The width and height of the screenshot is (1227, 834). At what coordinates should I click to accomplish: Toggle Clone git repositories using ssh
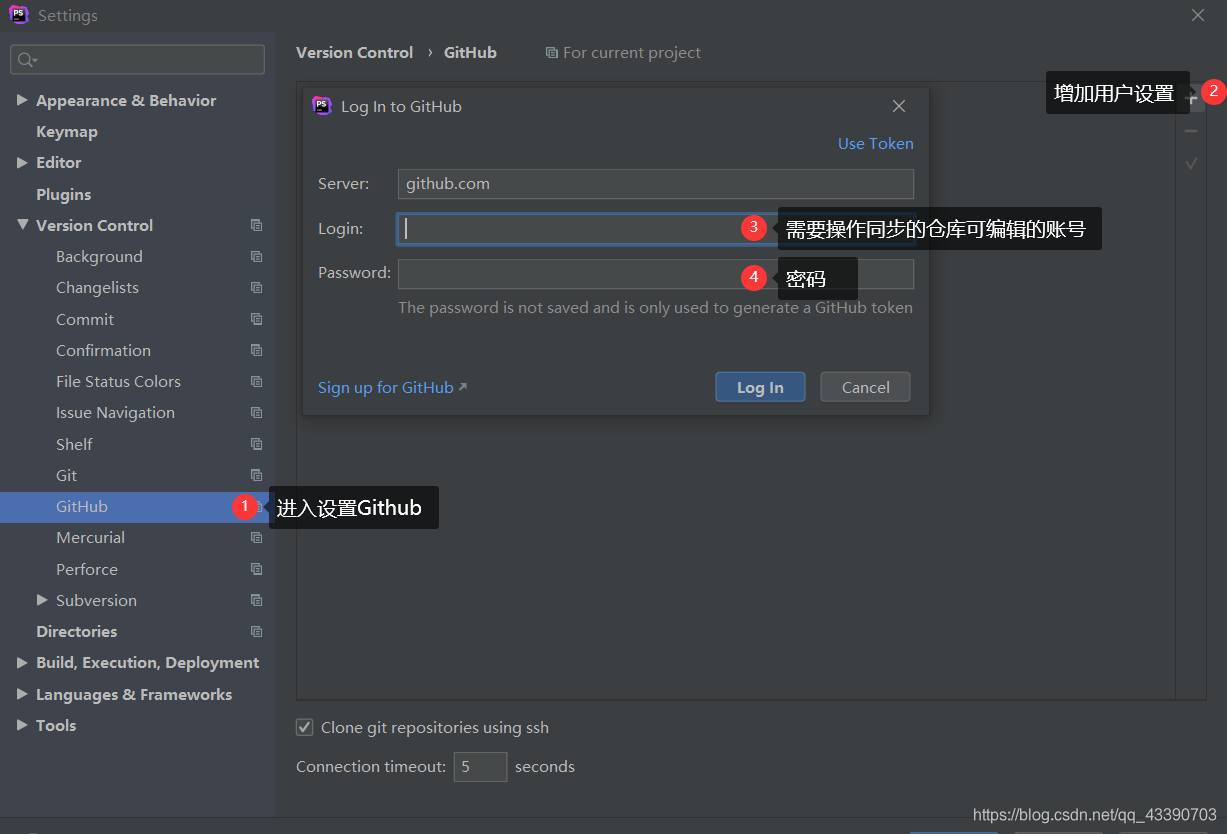[x=305, y=727]
